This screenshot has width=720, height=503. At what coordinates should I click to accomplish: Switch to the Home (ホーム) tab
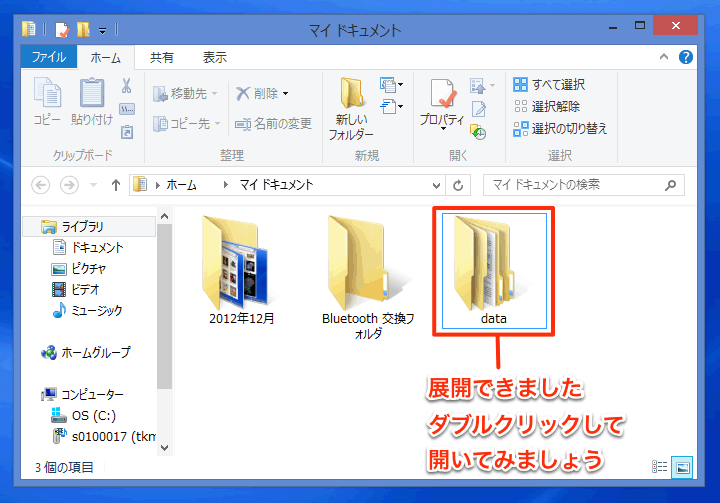(106, 58)
